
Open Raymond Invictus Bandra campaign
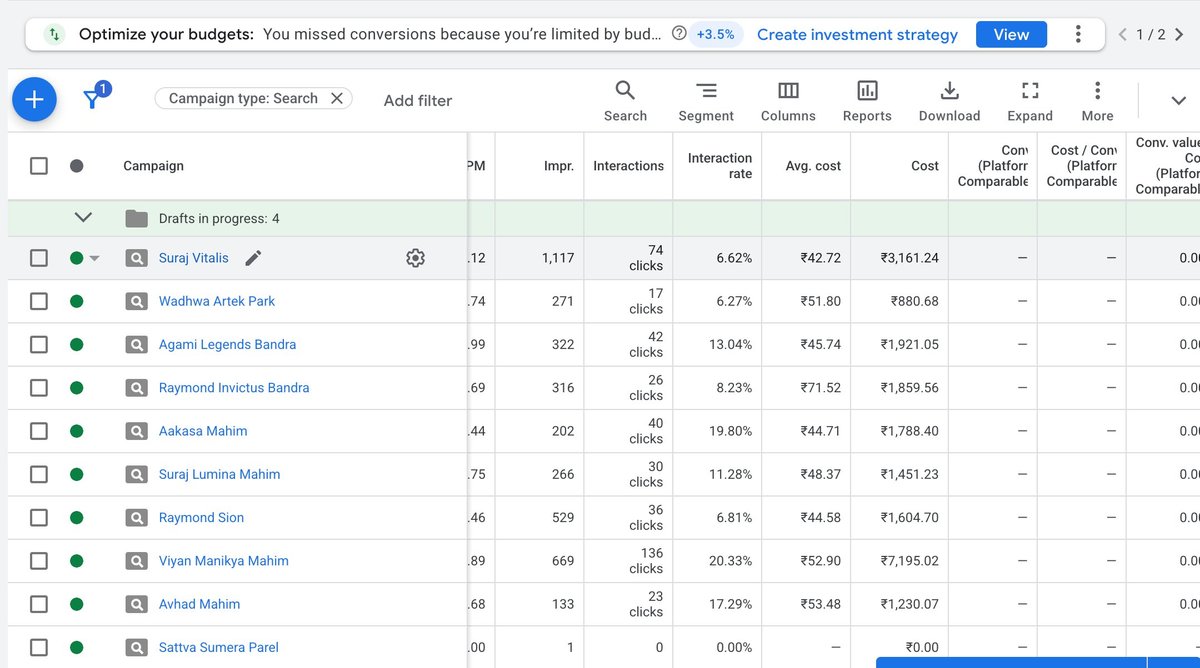[x=234, y=388]
